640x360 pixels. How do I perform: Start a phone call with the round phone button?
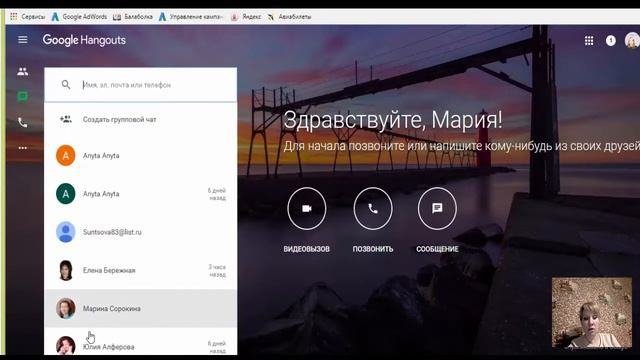tap(373, 209)
